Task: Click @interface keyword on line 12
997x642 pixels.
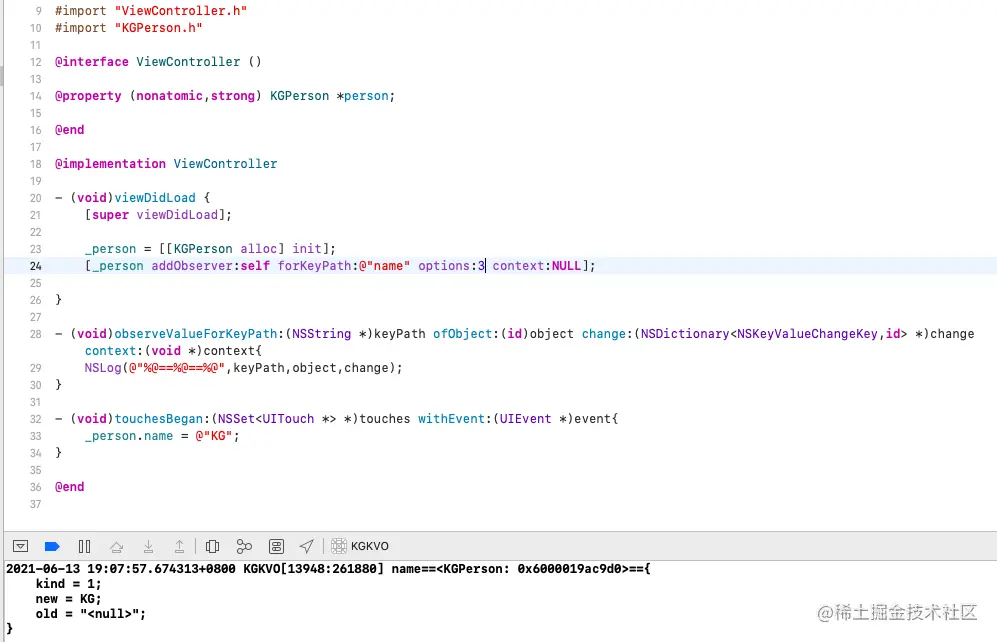Action: click(x=92, y=62)
